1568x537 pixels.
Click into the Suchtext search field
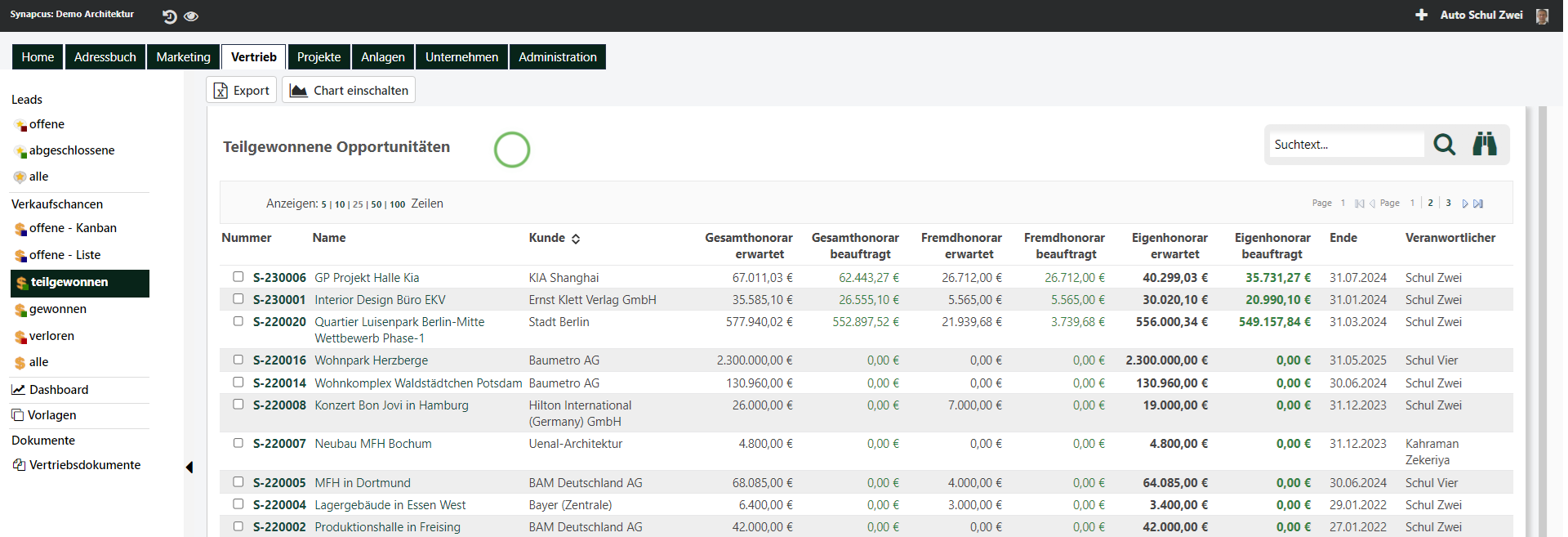1346,145
